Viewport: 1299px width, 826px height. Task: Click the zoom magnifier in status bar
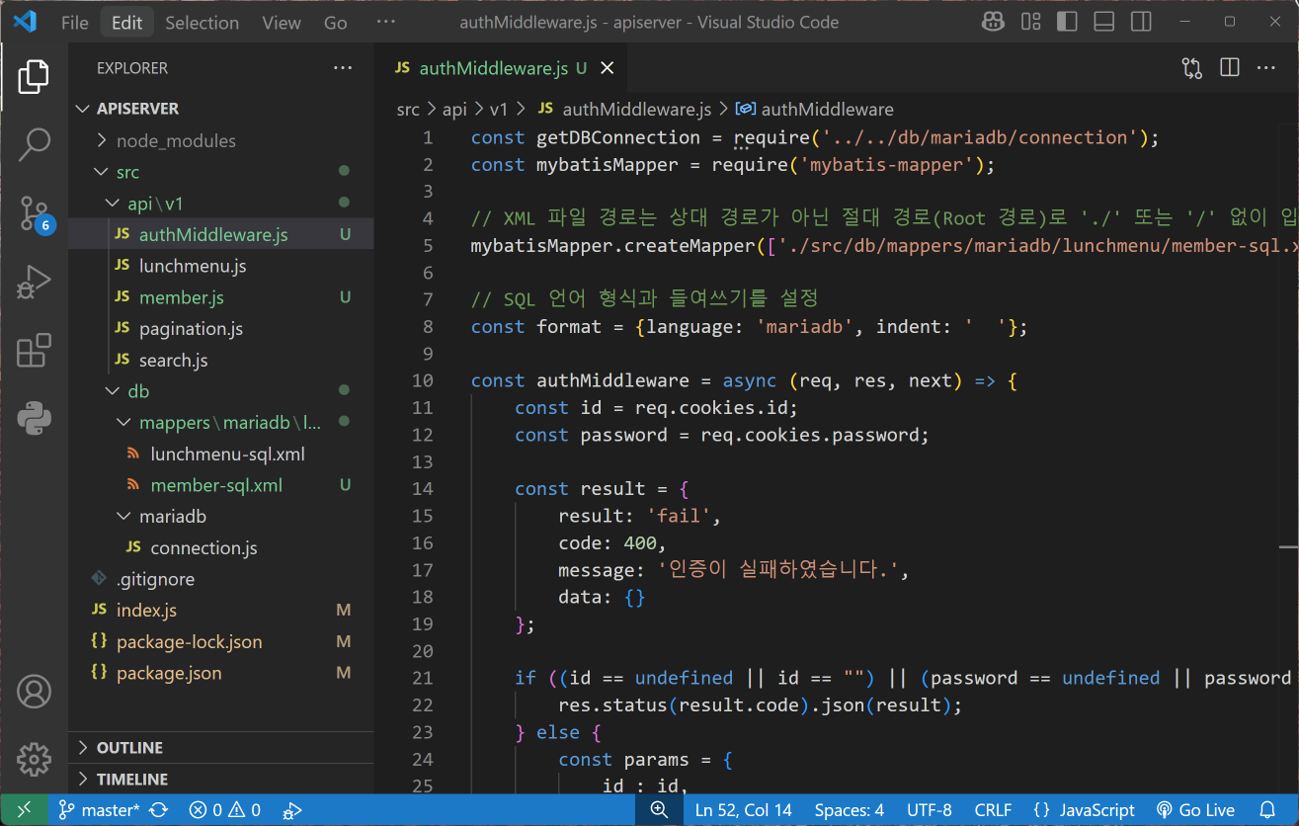point(659,810)
